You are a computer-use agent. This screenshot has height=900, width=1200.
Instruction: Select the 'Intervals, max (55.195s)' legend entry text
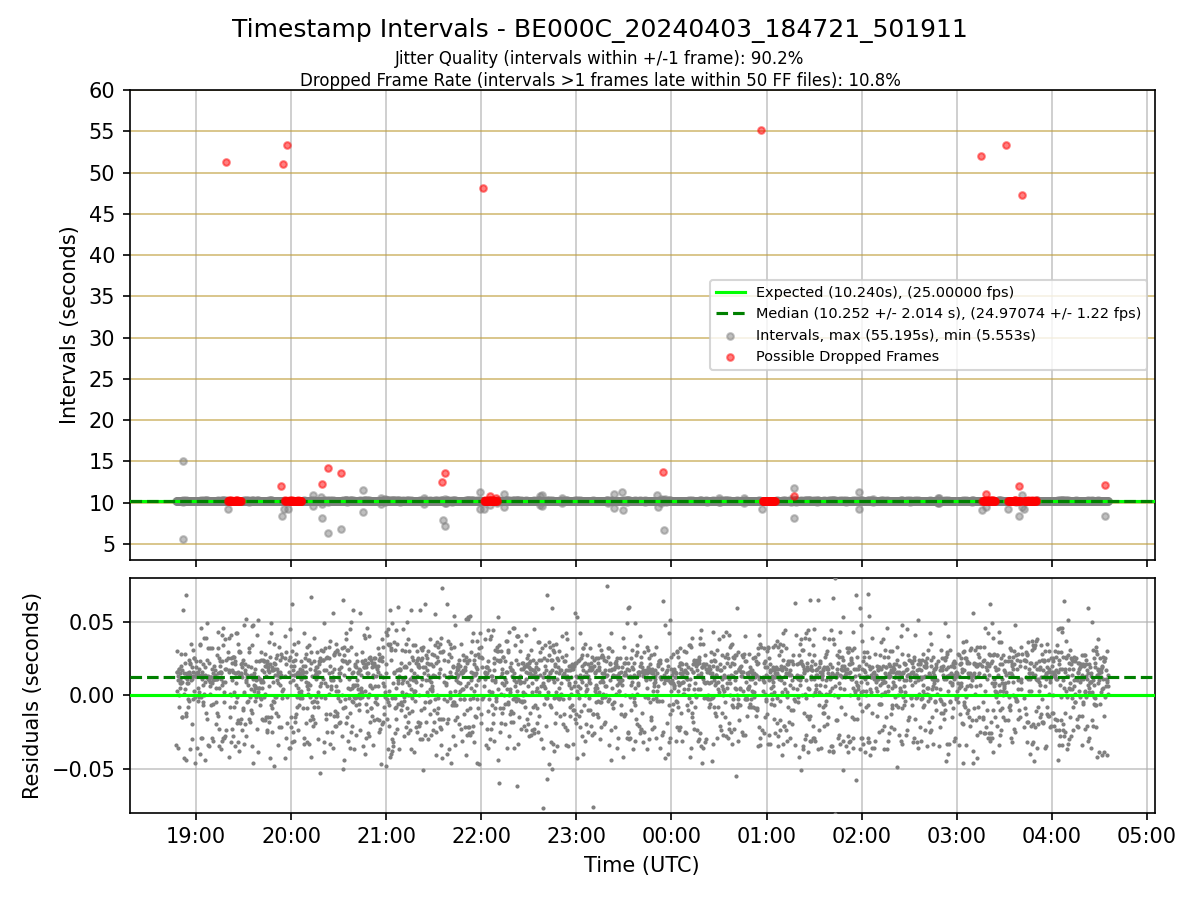tap(895, 335)
